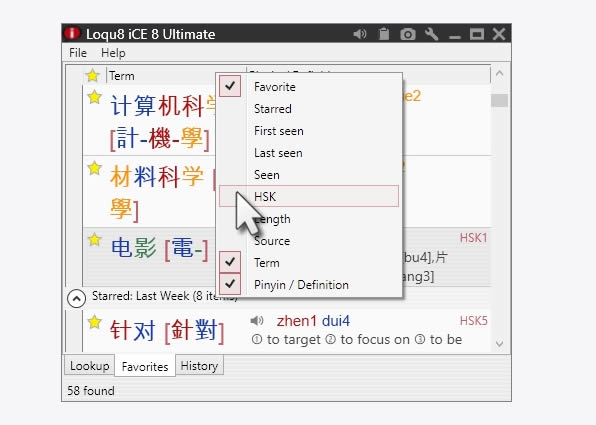Click the scroll down arrow

pyautogui.click(x=499, y=344)
